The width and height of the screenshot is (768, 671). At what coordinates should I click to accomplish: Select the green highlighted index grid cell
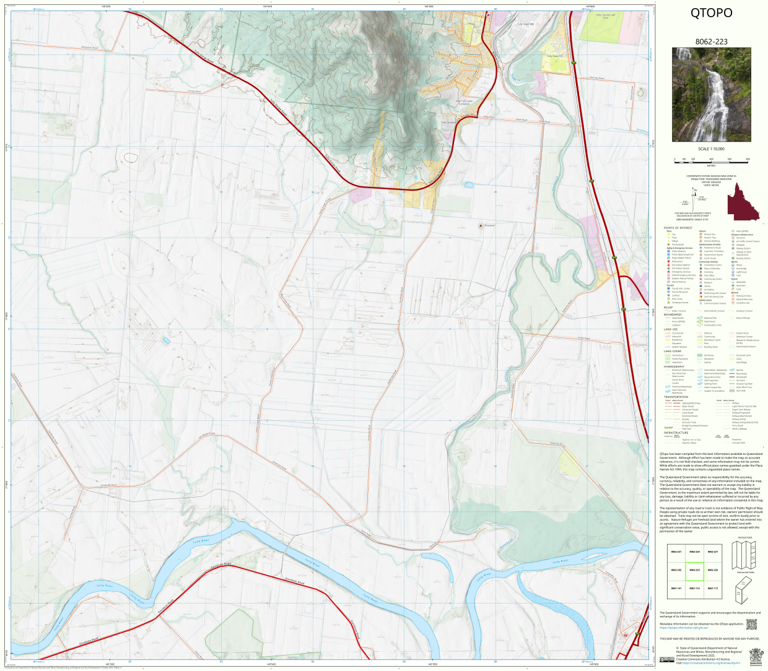tap(694, 571)
